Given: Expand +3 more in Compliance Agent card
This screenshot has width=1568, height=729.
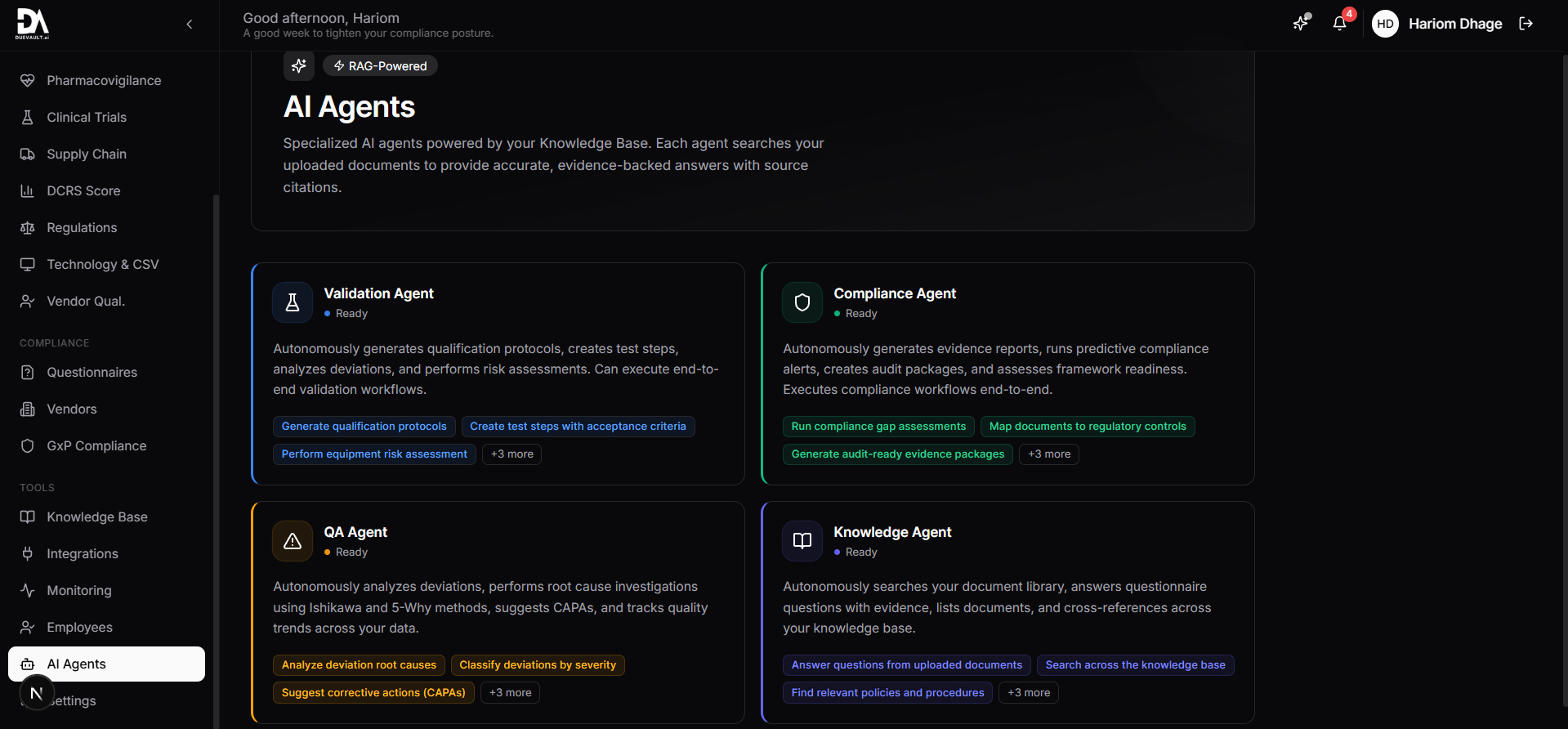Looking at the screenshot, I should (x=1048, y=454).
